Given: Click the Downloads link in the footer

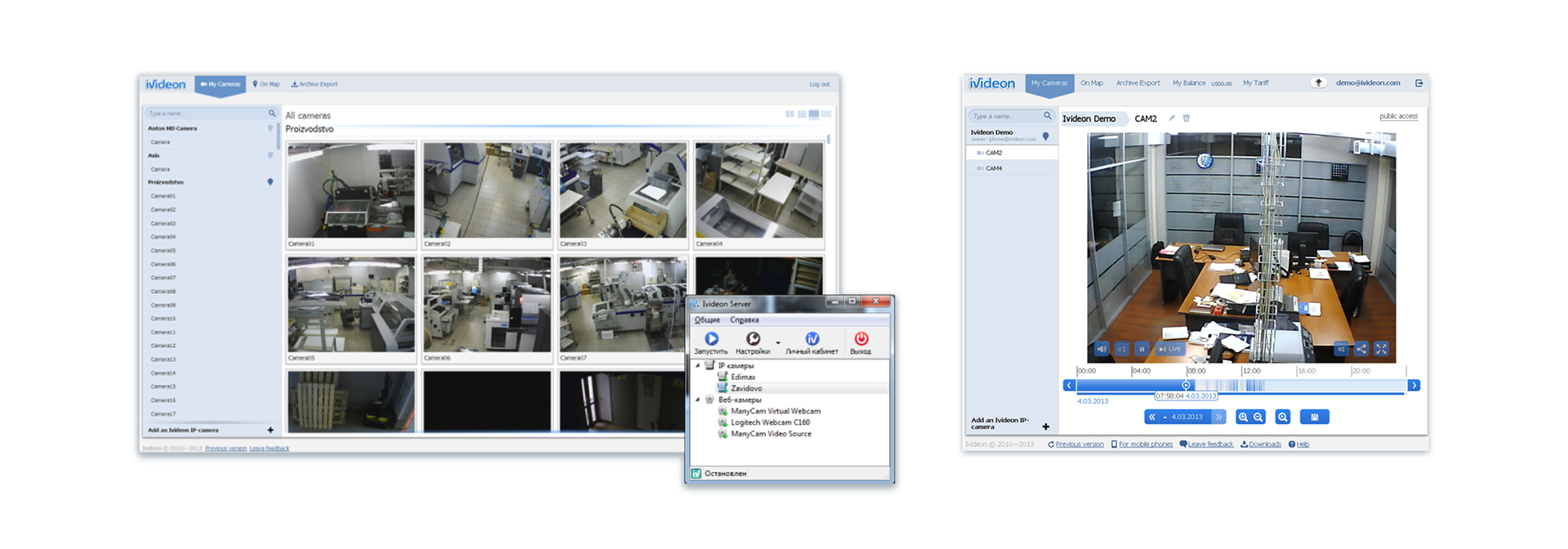Looking at the screenshot, I should point(1264,444).
